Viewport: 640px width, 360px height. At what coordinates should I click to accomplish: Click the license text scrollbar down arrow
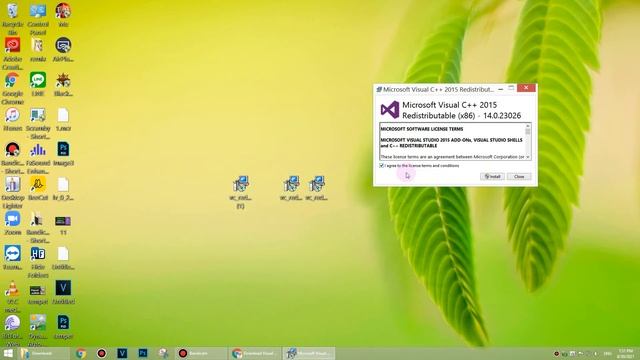[528, 157]
